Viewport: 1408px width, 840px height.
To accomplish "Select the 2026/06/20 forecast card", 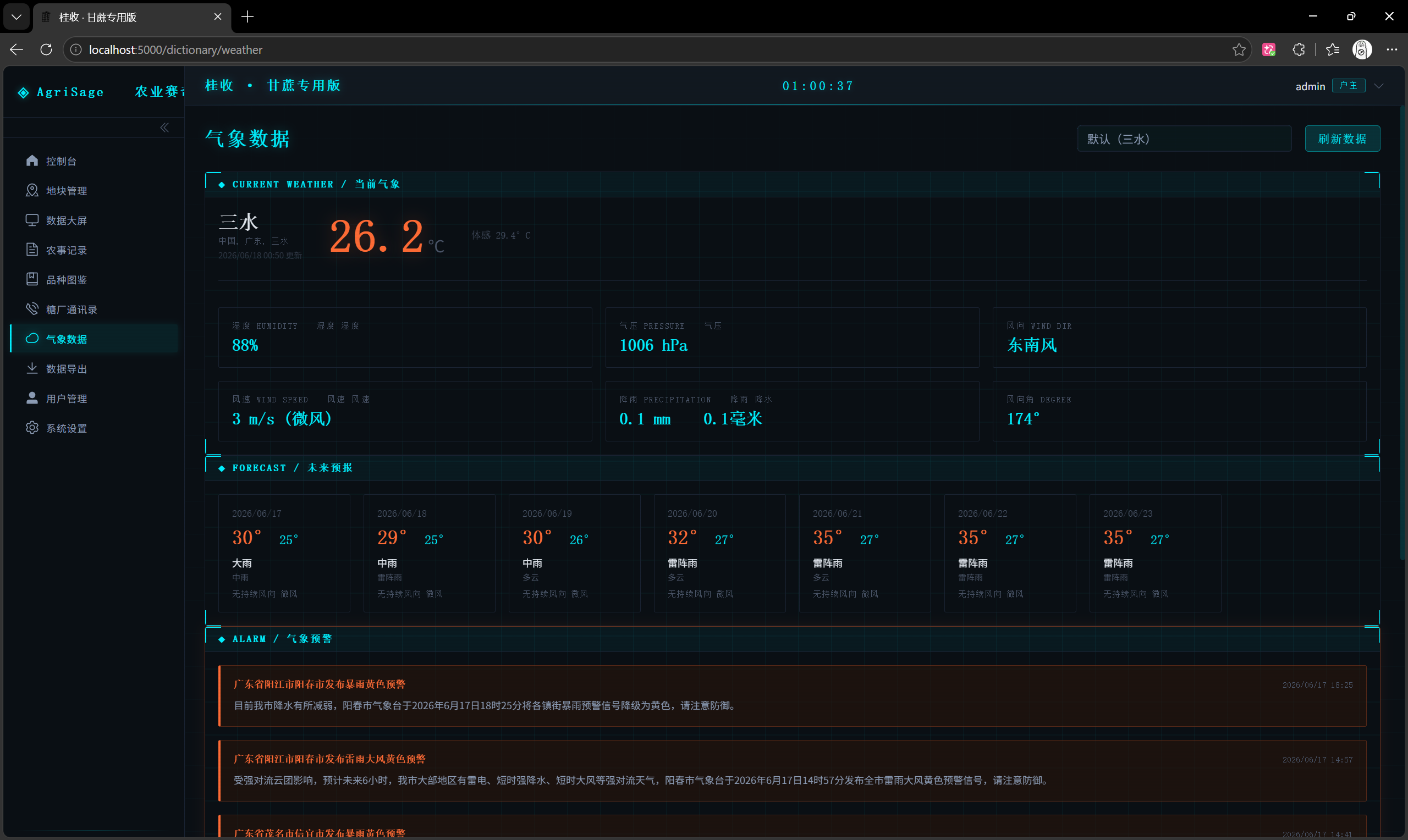I will pyautogui.click(x=719, y=553).
